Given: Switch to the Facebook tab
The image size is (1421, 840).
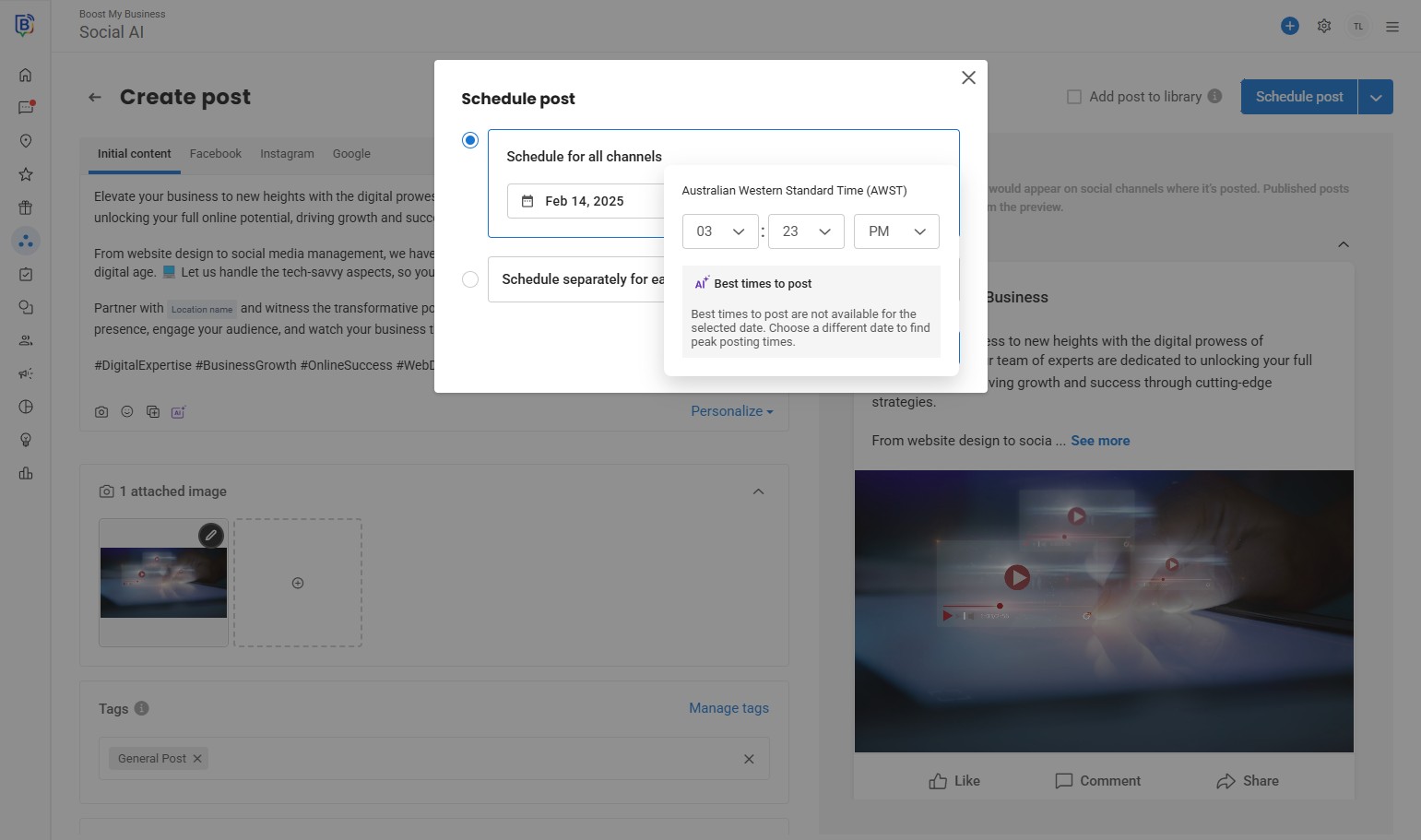Looking at the screenshot, I should [x=215, y=154].
